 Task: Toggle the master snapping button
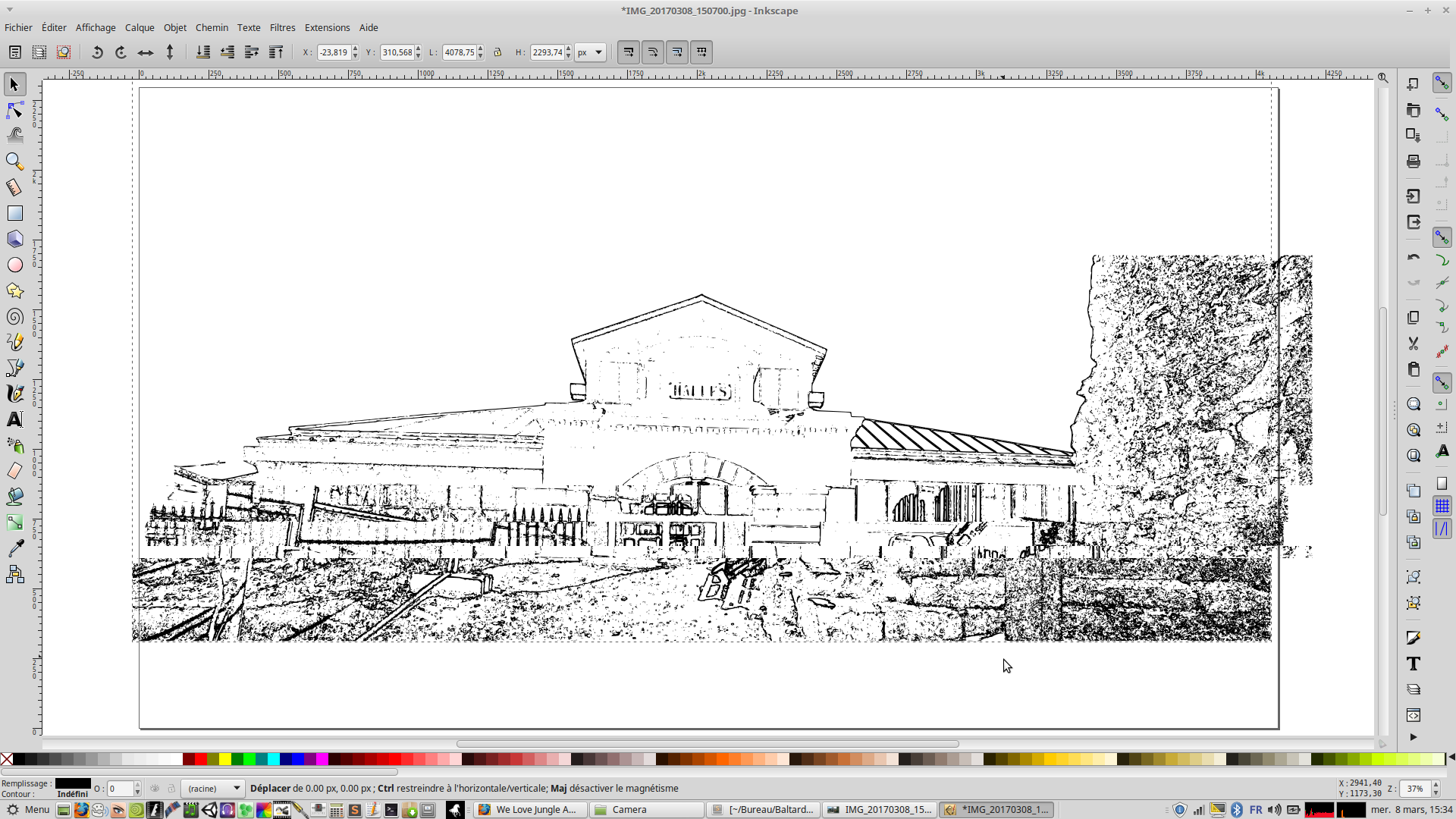coord(1442,83)
